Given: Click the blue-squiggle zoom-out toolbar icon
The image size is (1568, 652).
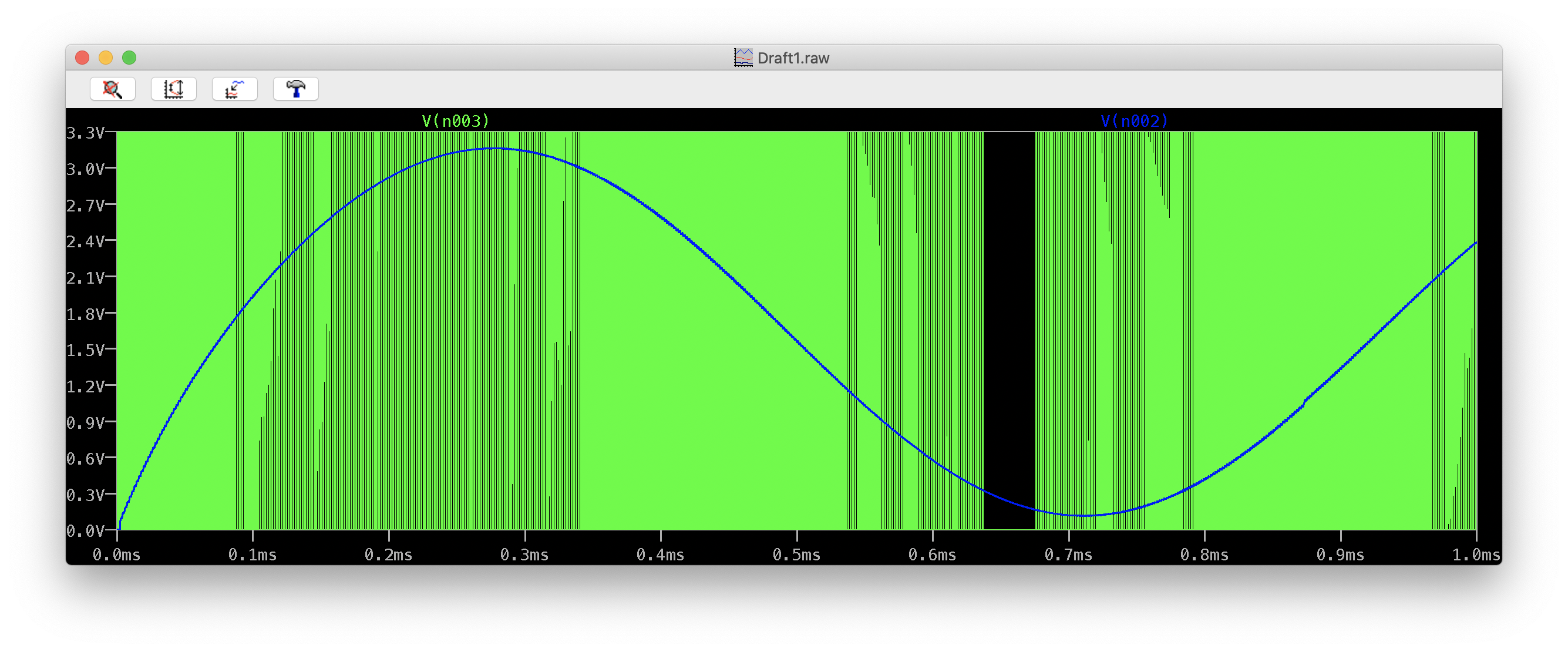Looking at the screenshot, I should pos(234,88).
